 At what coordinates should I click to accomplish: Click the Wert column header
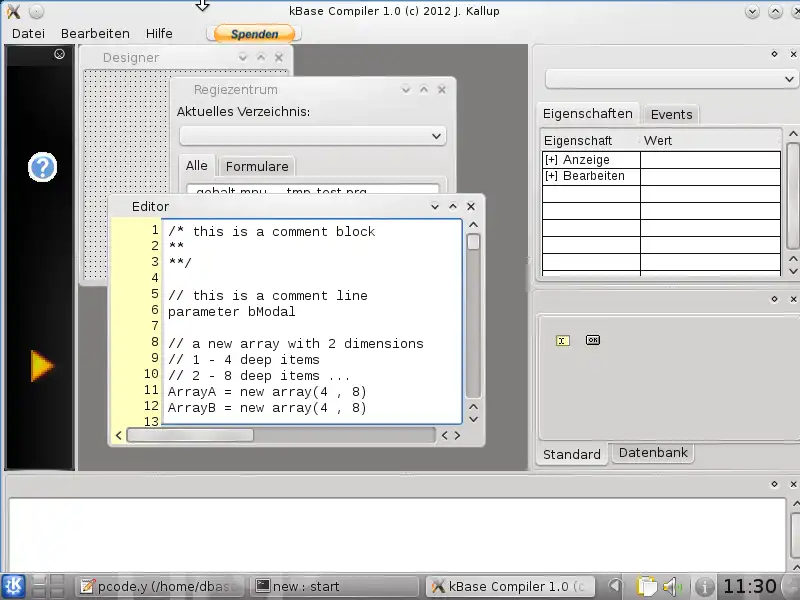(710, 140)
